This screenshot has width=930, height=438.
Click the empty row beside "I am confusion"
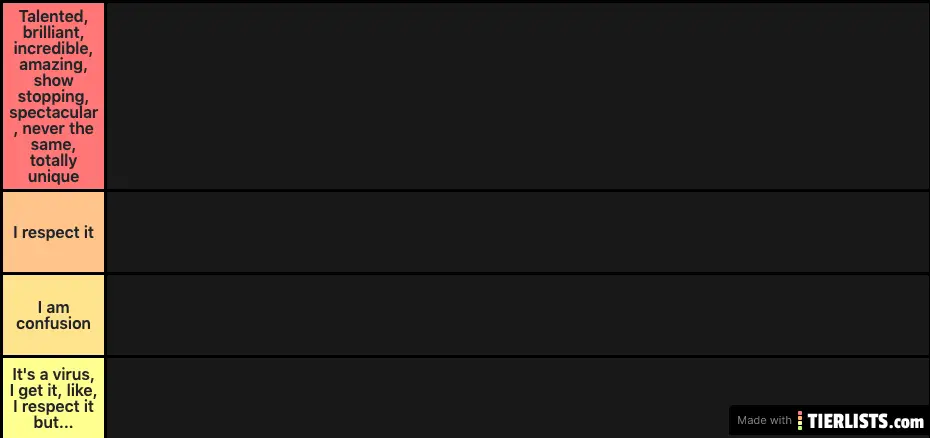coord(517,315)
